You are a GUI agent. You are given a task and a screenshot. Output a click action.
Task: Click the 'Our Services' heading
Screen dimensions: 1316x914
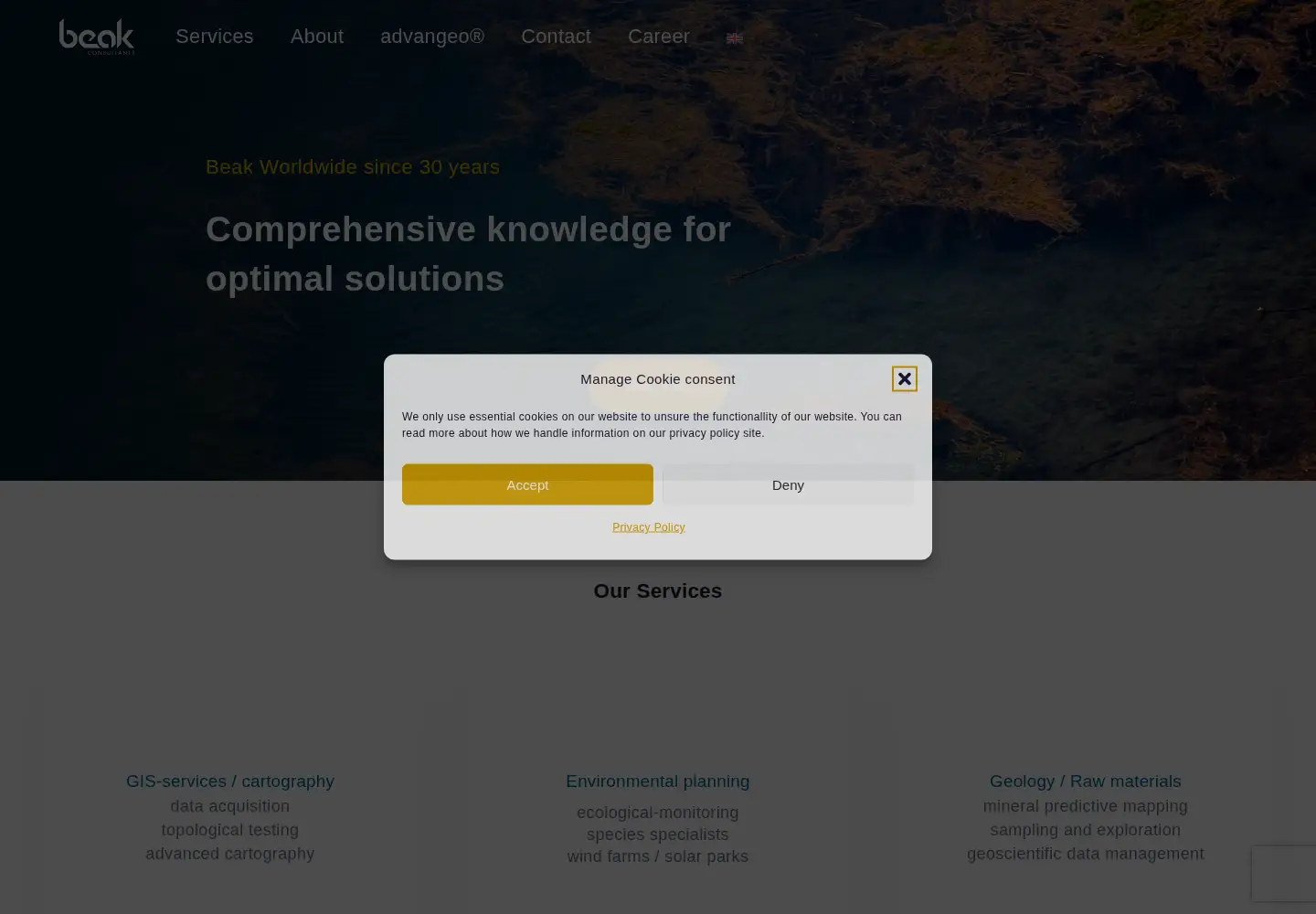tap(658, 591)
